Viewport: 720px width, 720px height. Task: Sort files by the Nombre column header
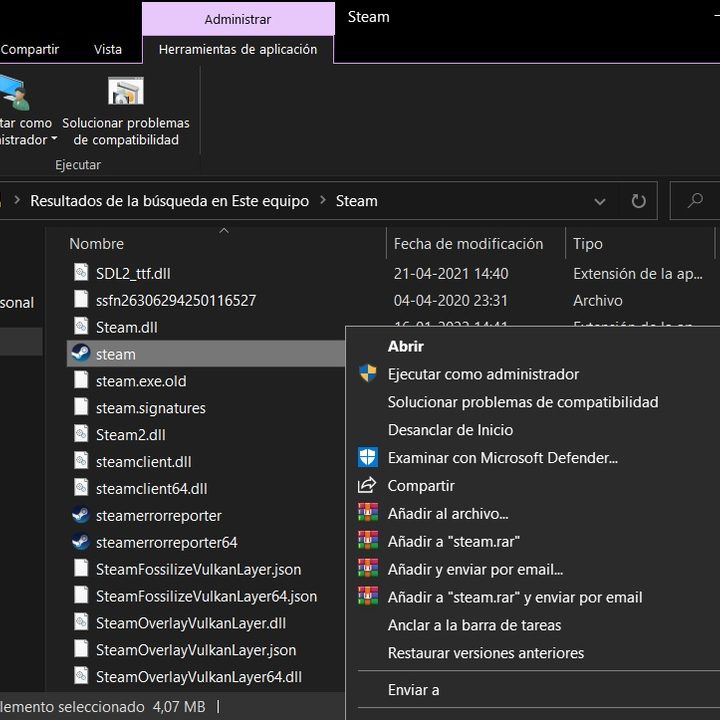(x=97, y=244)
